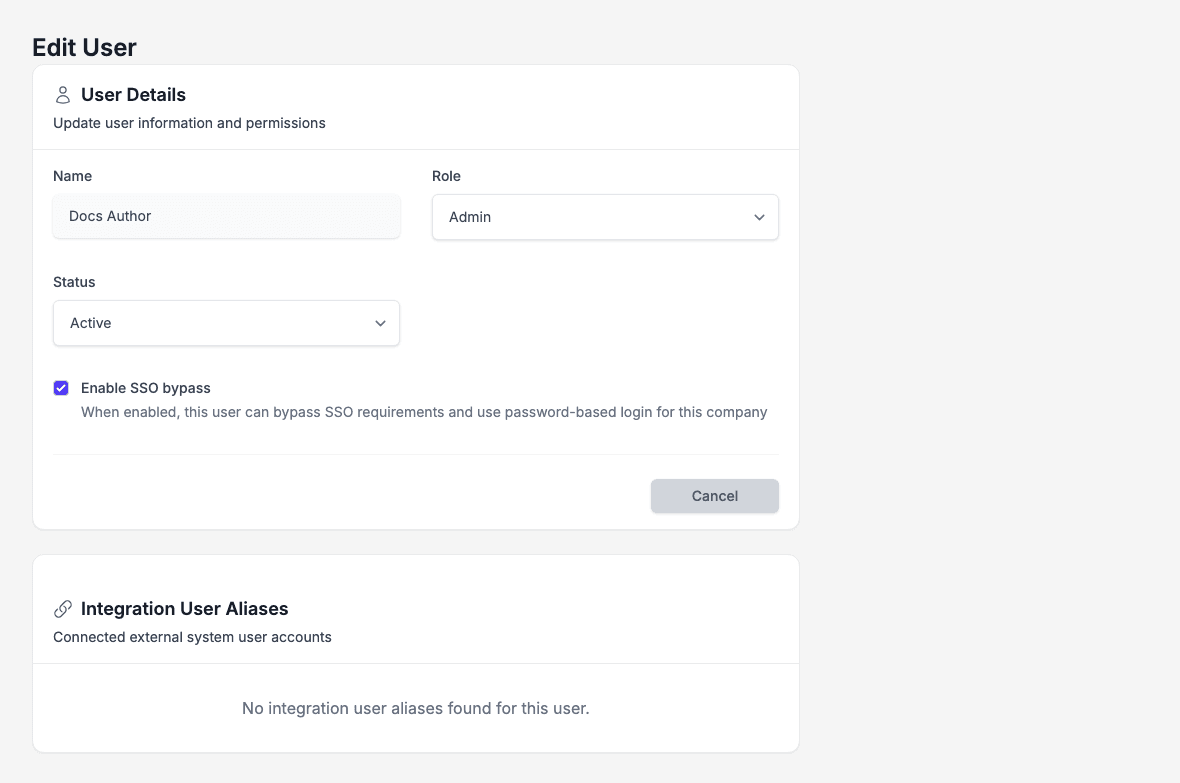1180x783 pixels.
Task: Click the User Details section title
Action: click(x=133, y=95)
